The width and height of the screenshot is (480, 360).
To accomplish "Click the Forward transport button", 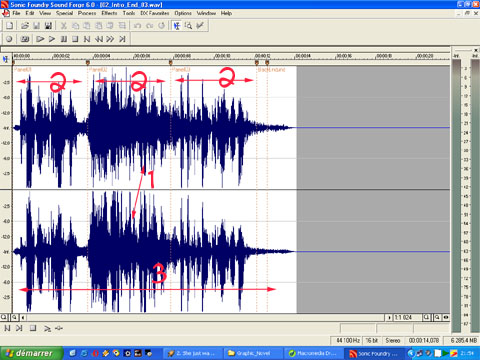I will tap(110, 39).
